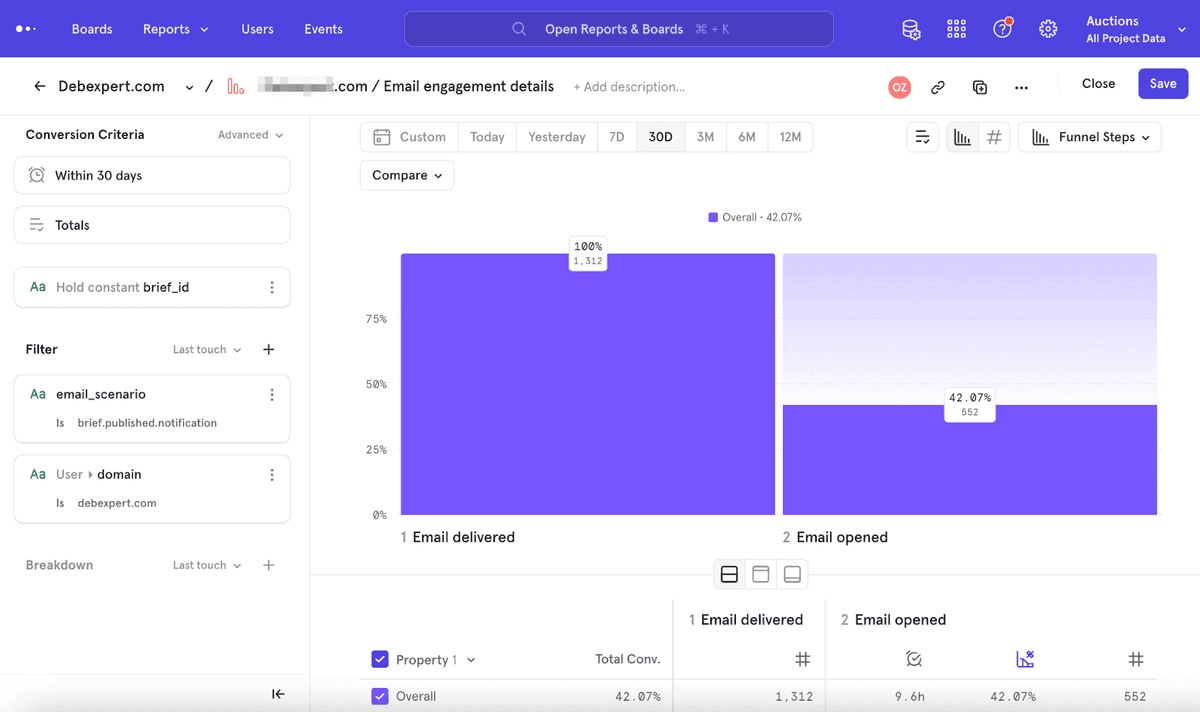Image resolution: width=1200 pixels, height=712 pixels.
Task: Uncheck the Overall row checkbox
Action: pyautogui.click(x=380, y=696)
